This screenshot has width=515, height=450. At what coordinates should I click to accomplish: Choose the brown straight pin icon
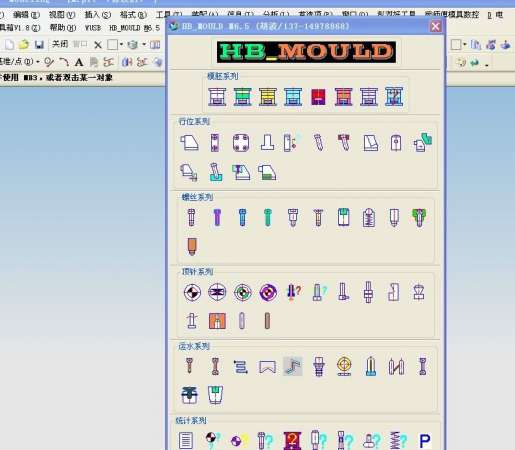click(267, 321)
